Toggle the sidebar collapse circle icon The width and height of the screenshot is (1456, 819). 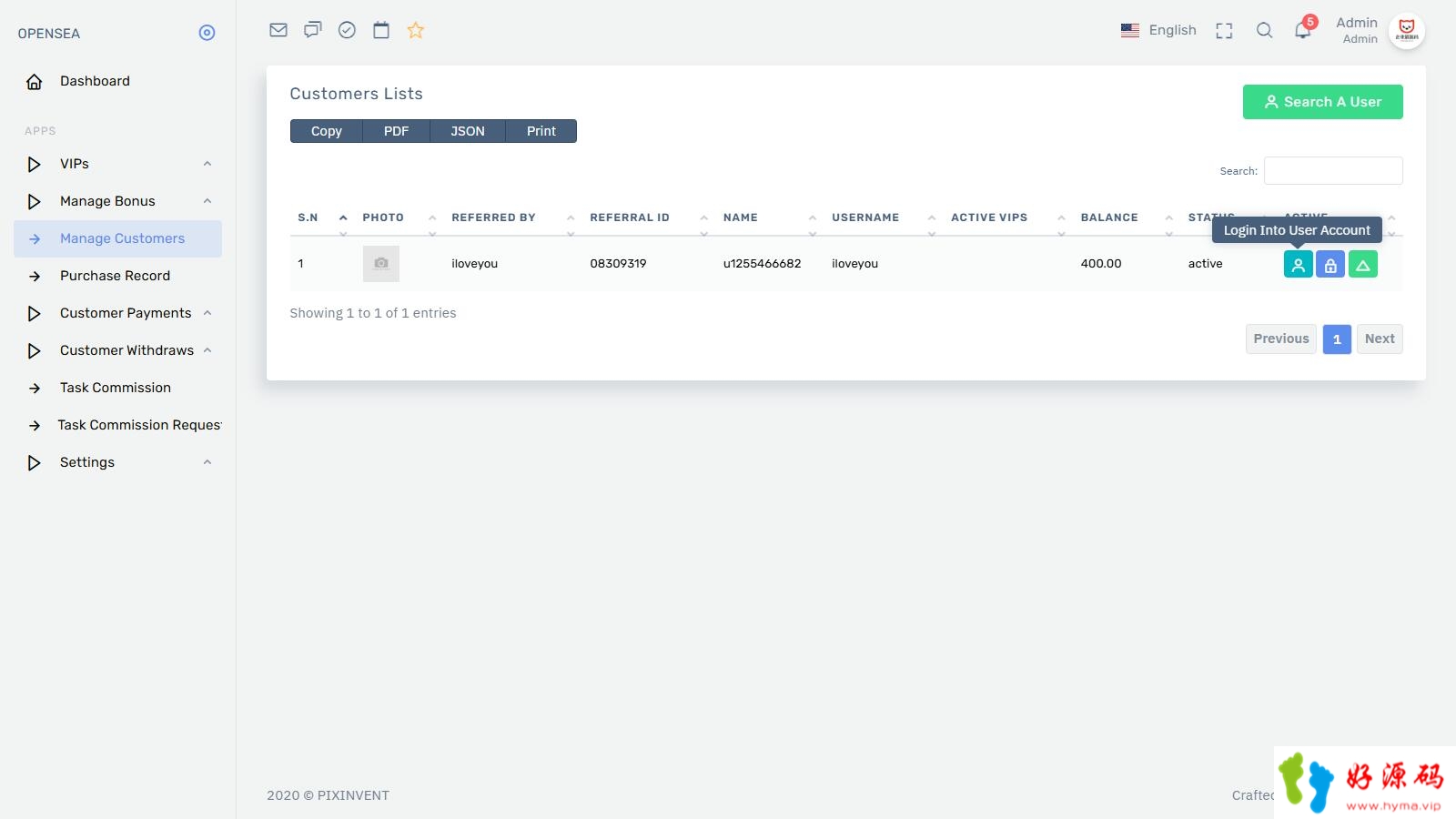point(207,33)
